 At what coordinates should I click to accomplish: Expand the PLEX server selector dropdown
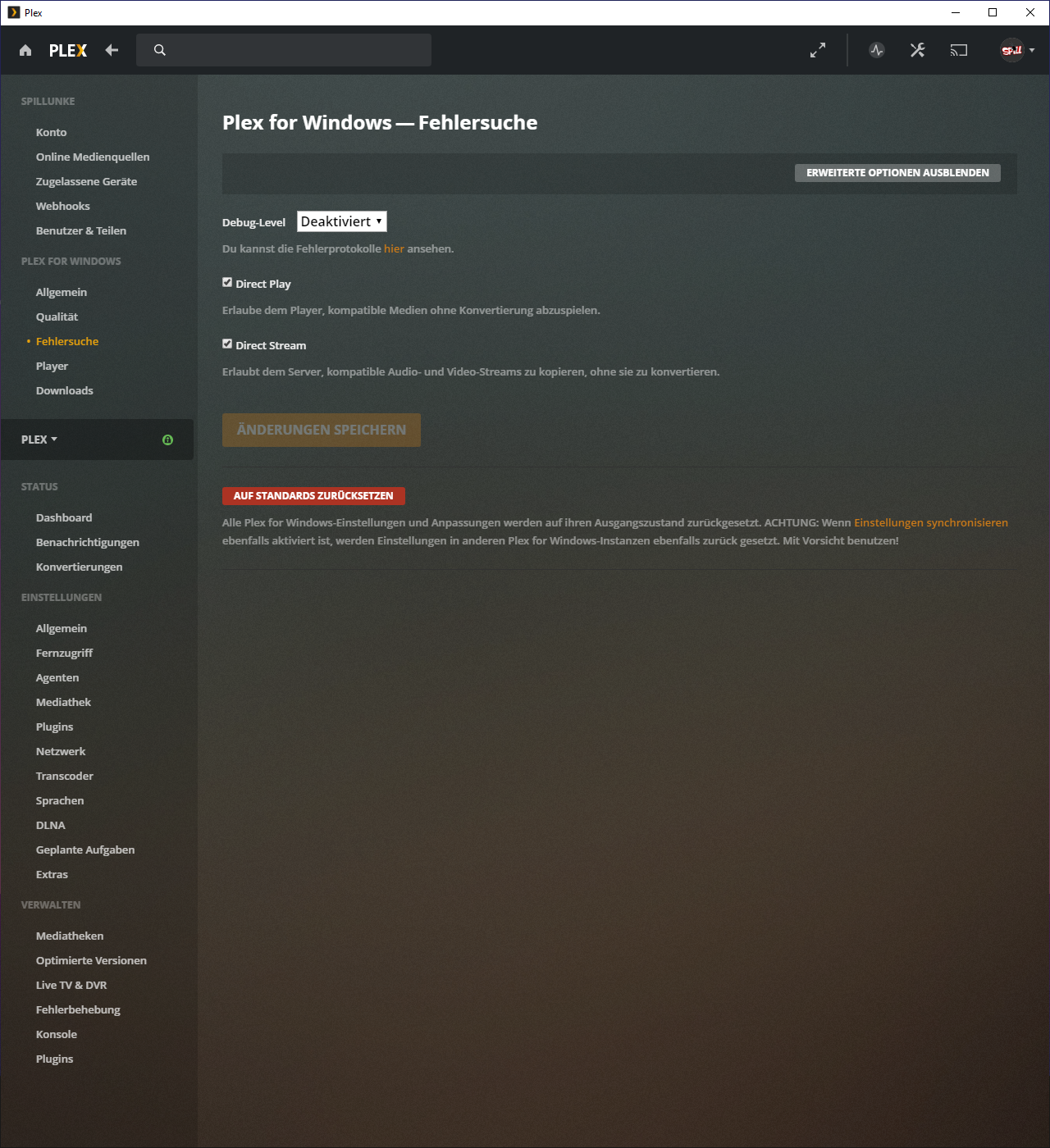click(x=39, y=440)
